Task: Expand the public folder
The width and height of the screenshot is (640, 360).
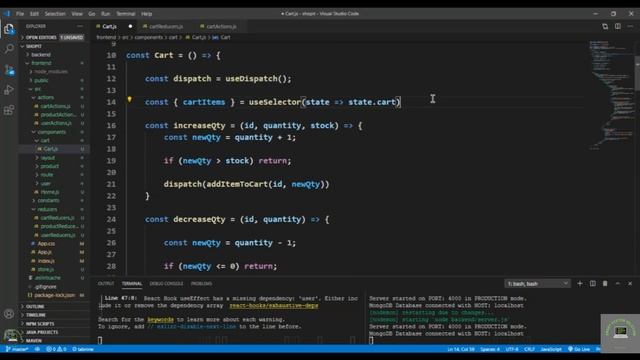Action: click(x=41, y=80)
